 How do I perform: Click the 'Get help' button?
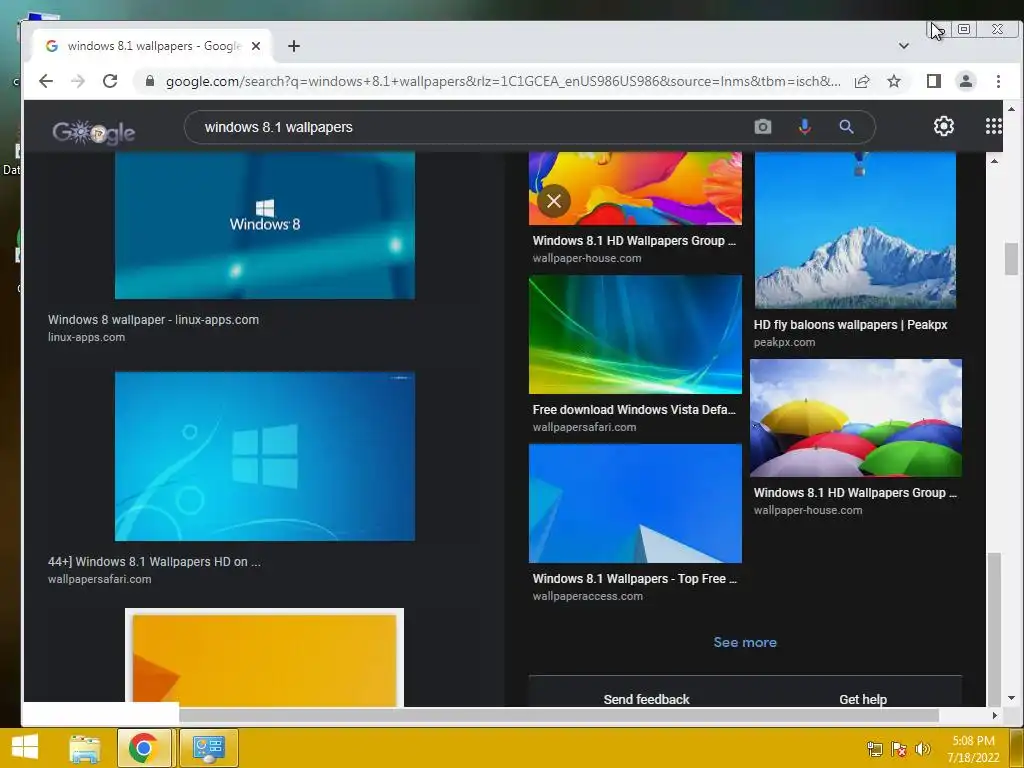[863, 699]
